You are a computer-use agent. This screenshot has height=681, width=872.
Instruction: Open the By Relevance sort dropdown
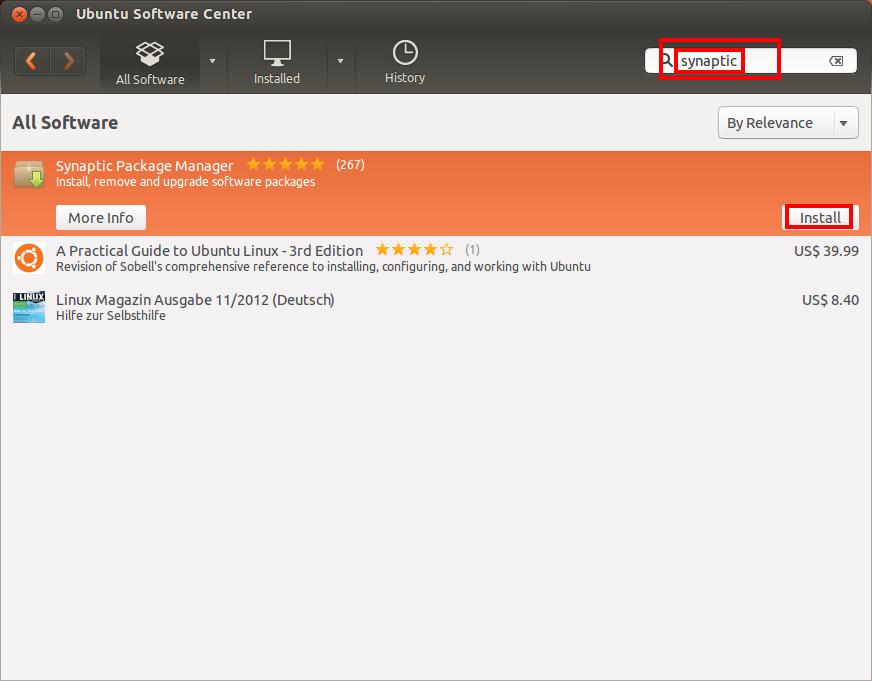click(x=788, y=123)
